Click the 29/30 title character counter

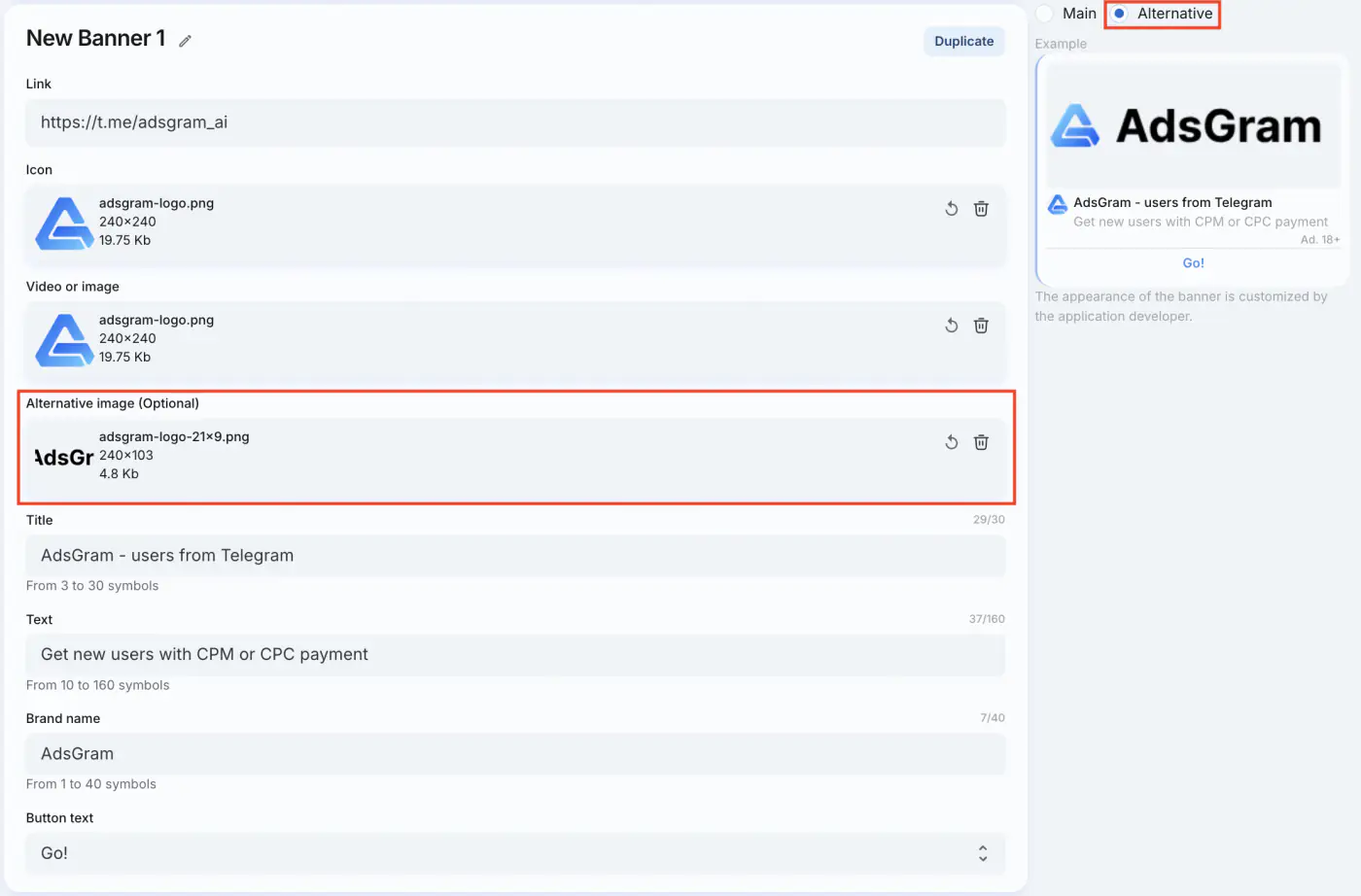point(989,520)
